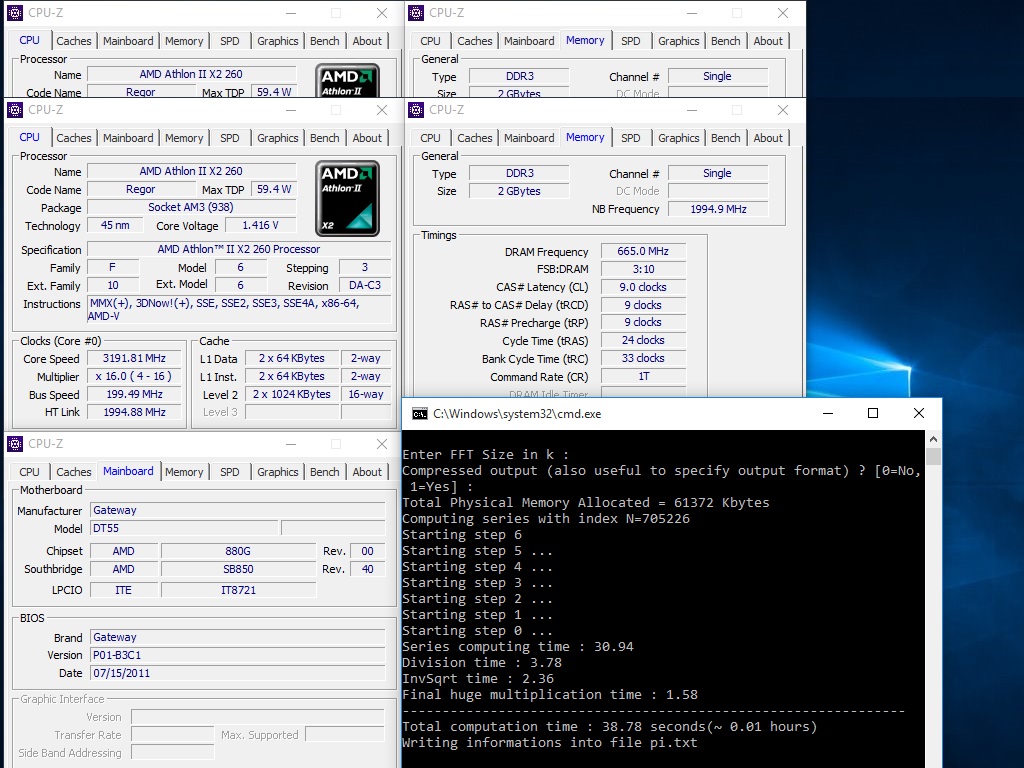This screenshot has width=1024, height=768.
Task: Click the Southbridge model field SB850
Action: (238, 569)
